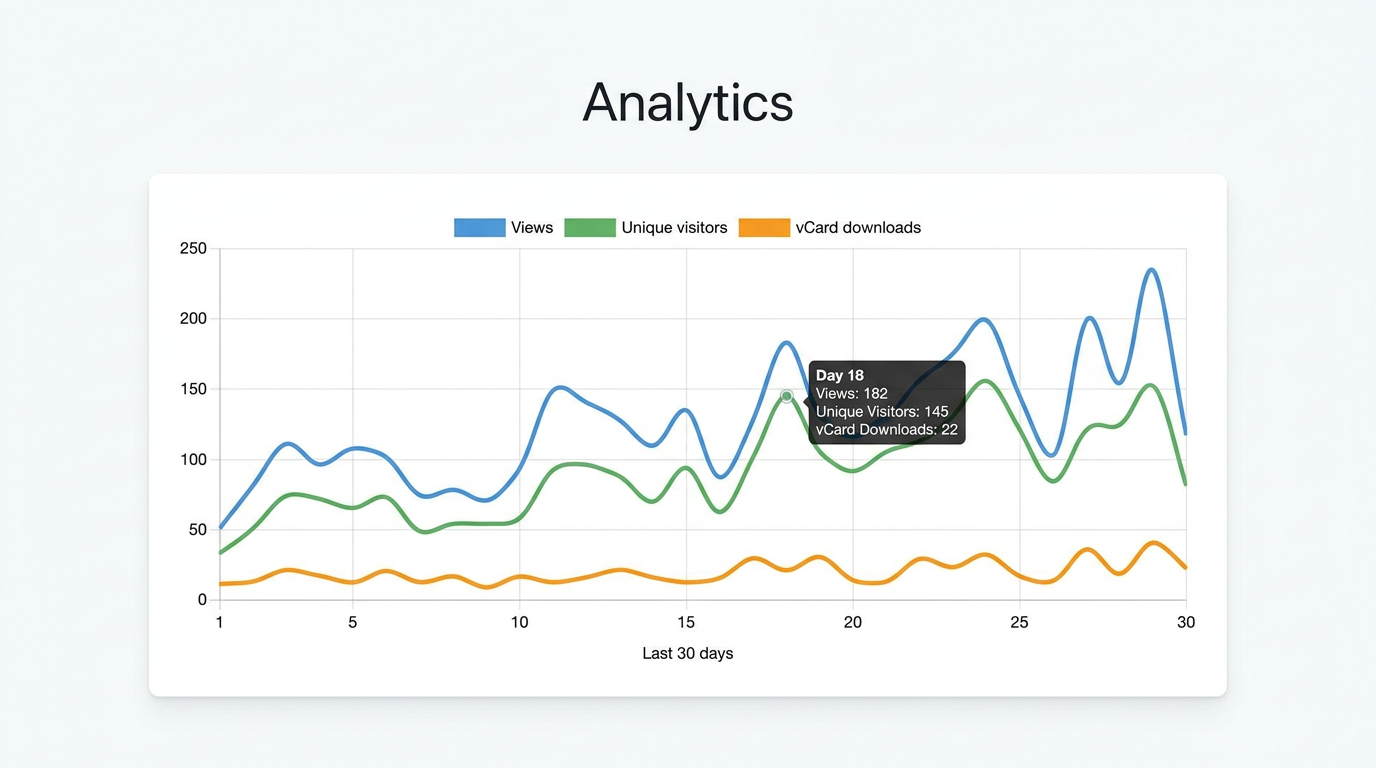1376x768 pixels.
Task: Hide the Unique visitors series via its label
Action: (x=674, y=228)
